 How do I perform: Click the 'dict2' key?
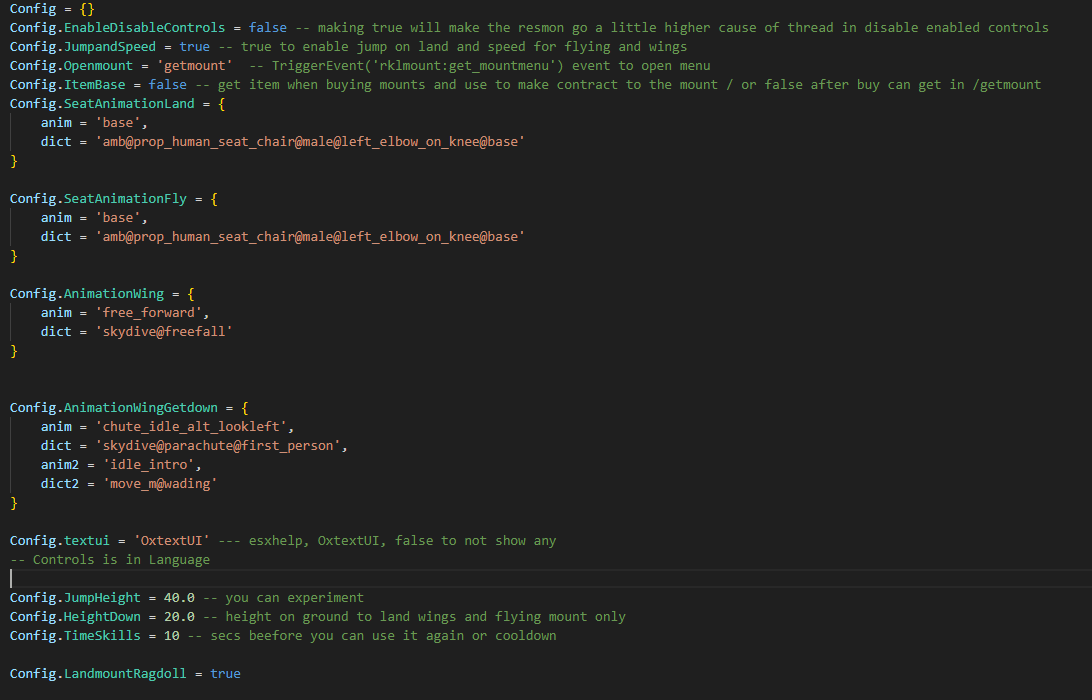[60, 483]
